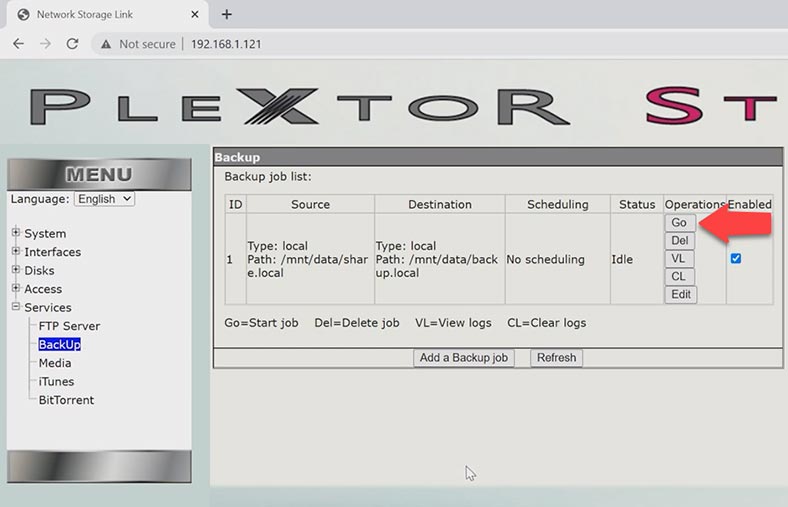Open Media under Services
The image size is (788, 507).
click(x=55, y=363)
